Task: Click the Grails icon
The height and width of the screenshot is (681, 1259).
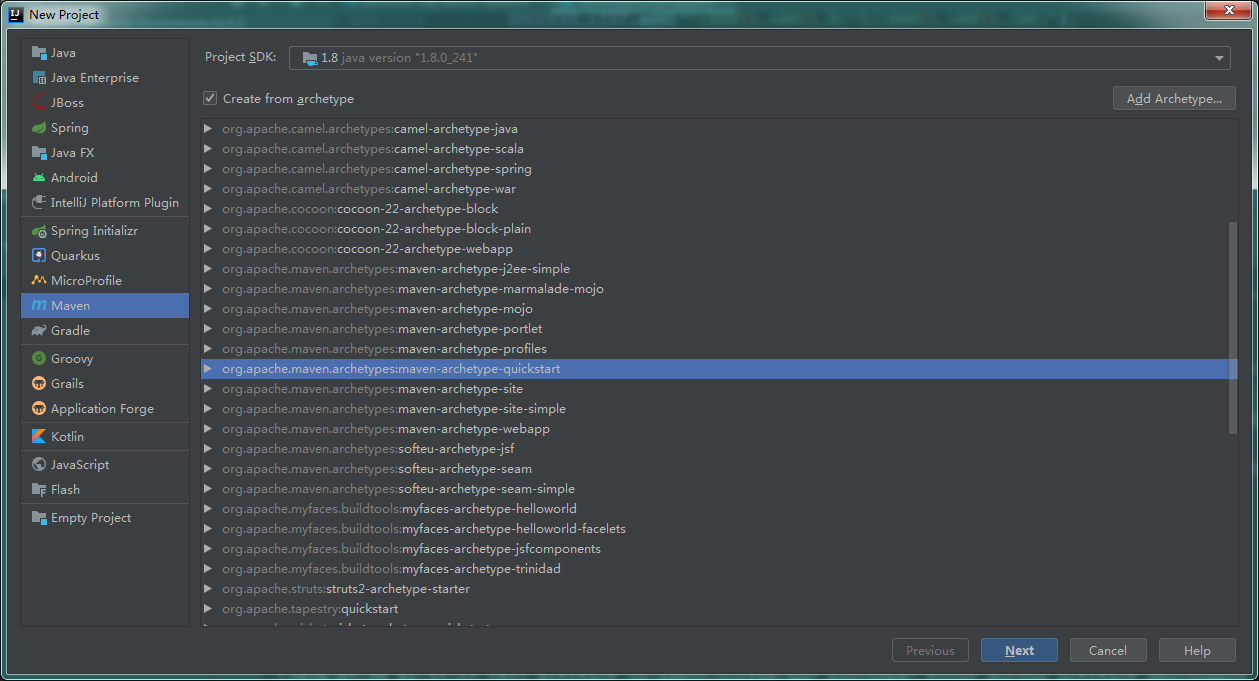Action: 39,384
